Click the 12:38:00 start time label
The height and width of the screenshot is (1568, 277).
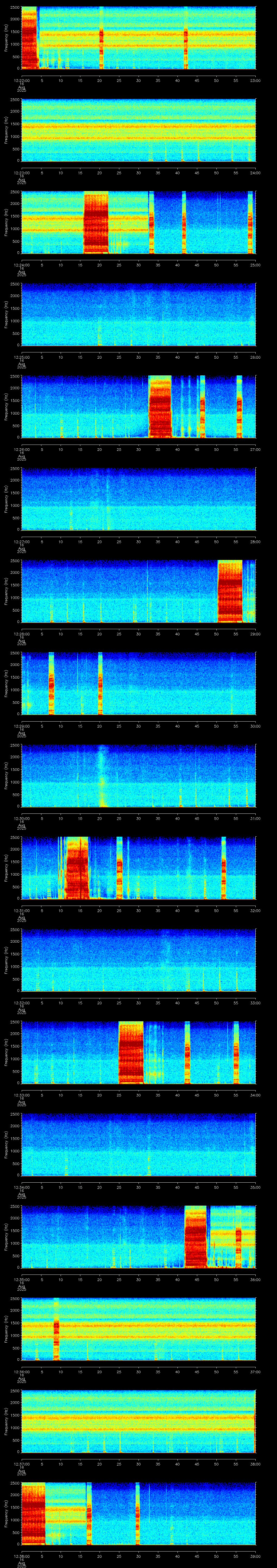[x=21, y=1556]
